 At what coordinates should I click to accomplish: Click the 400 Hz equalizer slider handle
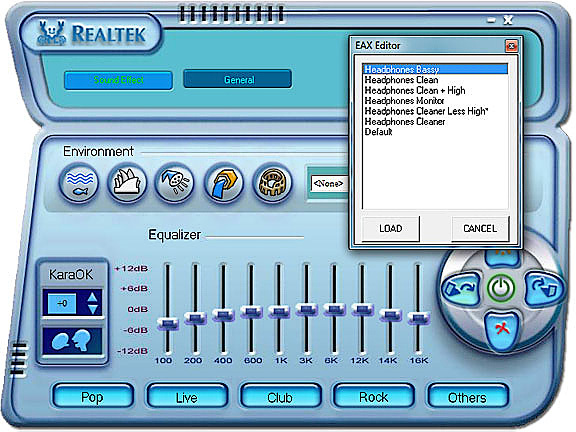click(x=223, y=315)
